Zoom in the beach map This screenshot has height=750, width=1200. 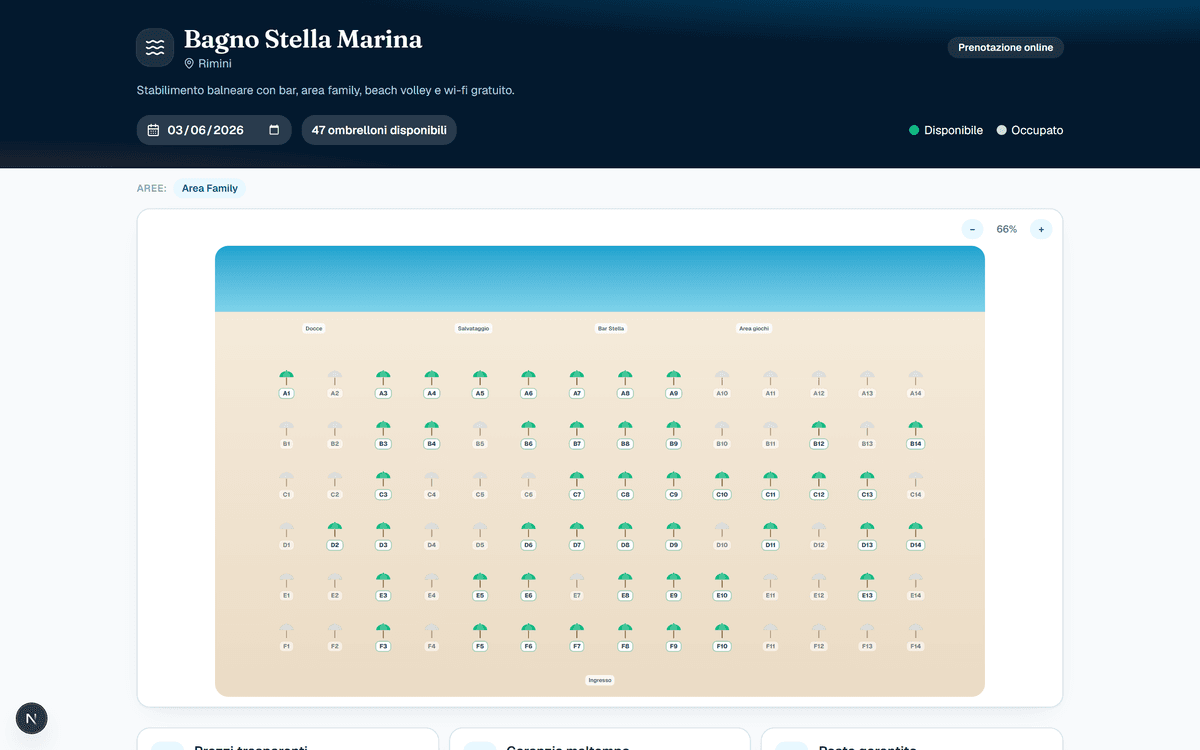point(1041,229)
